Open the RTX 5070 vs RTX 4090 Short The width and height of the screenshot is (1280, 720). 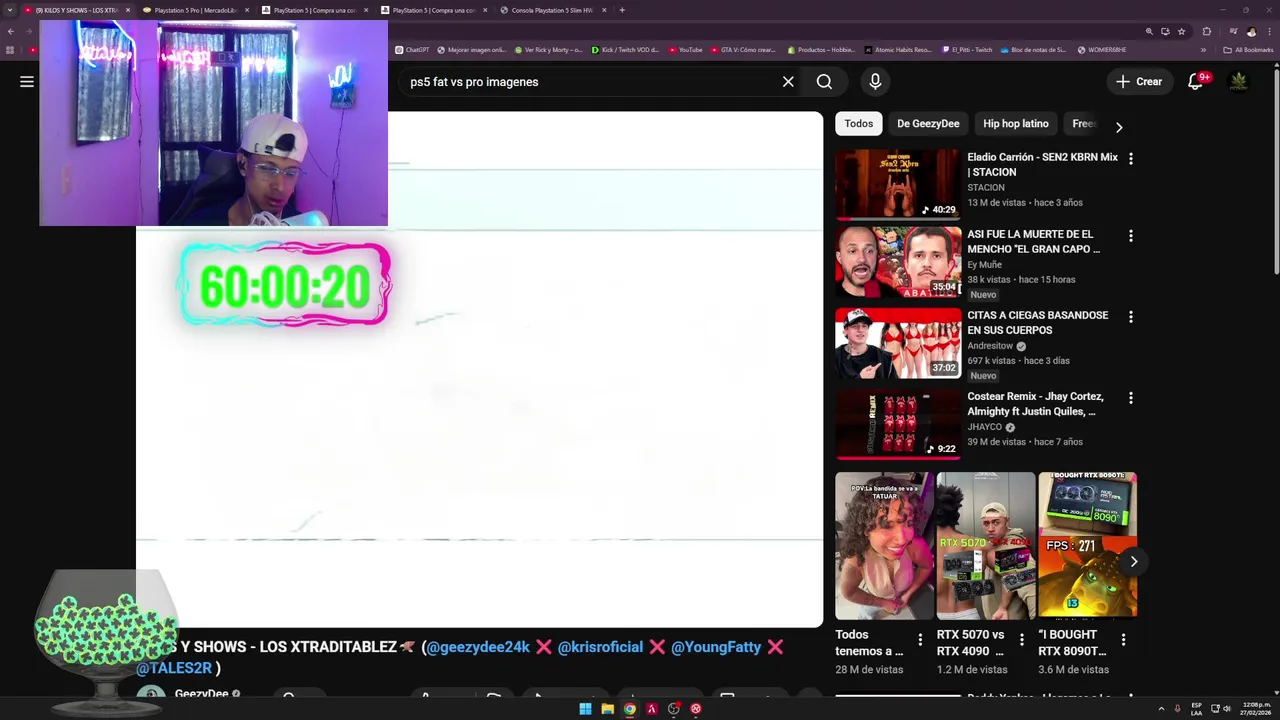click(986, 546)
